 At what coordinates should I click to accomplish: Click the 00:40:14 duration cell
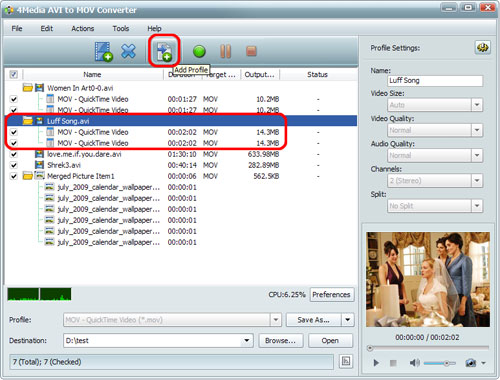click(182, 165)
